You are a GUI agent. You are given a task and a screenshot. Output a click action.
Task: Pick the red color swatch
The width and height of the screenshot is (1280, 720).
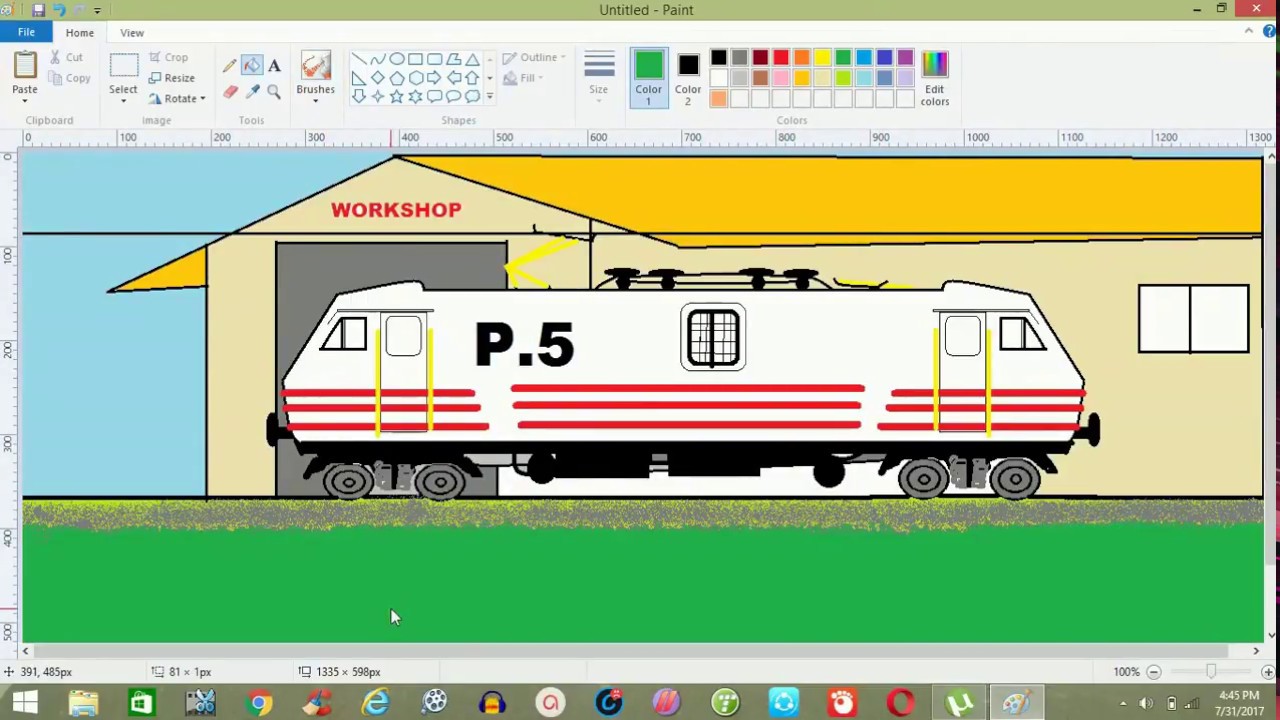click(781, 58)
